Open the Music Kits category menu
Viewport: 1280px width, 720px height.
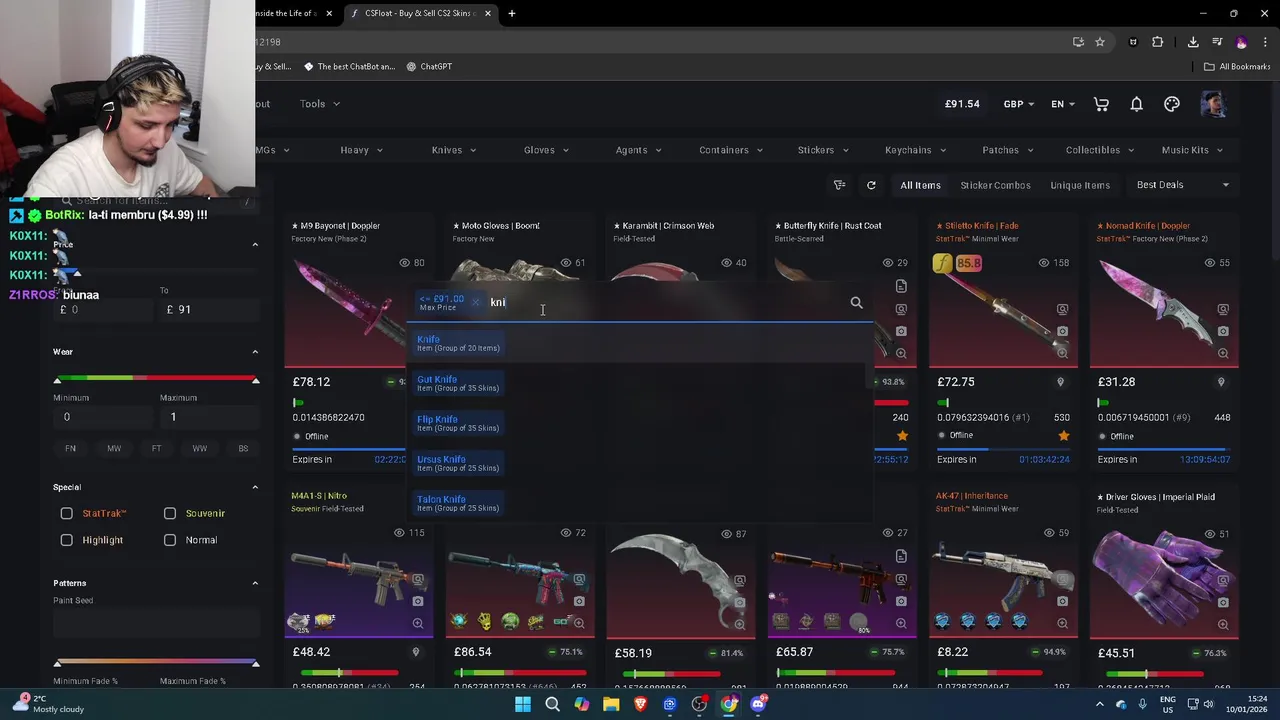coord(1192,150)
